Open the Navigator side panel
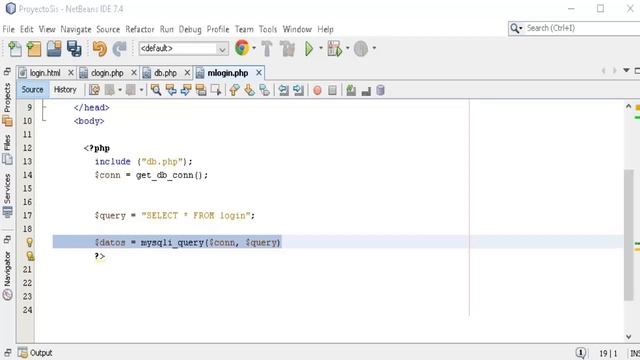Image resolution: width=640 pixels, height=360 pixels. pyautogui.click(x=7, y=275)
